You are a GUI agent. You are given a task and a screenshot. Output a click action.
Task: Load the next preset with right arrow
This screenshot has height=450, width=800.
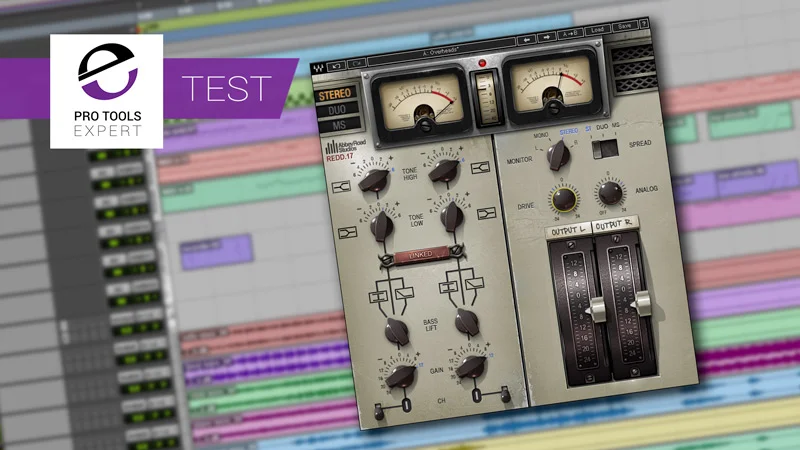click(x=546, y=37)
